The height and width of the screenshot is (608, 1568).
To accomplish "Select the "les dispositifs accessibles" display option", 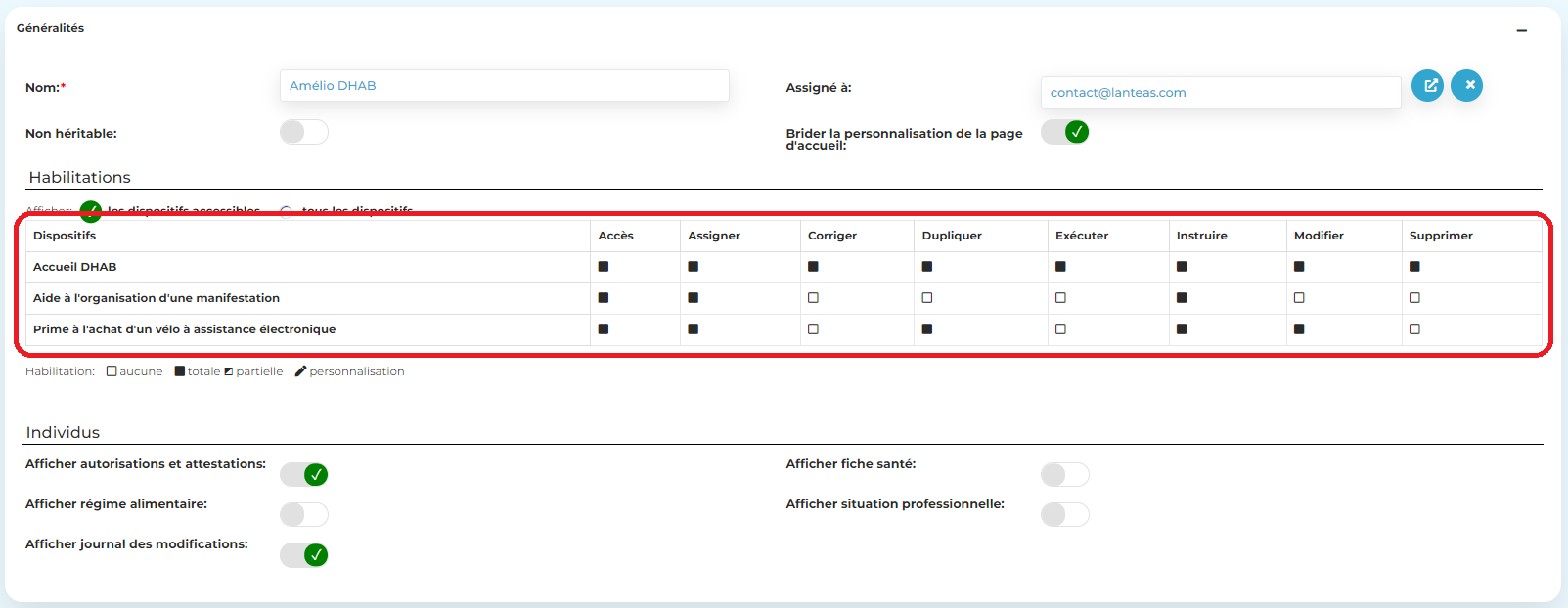I will [x=91, y=211].
